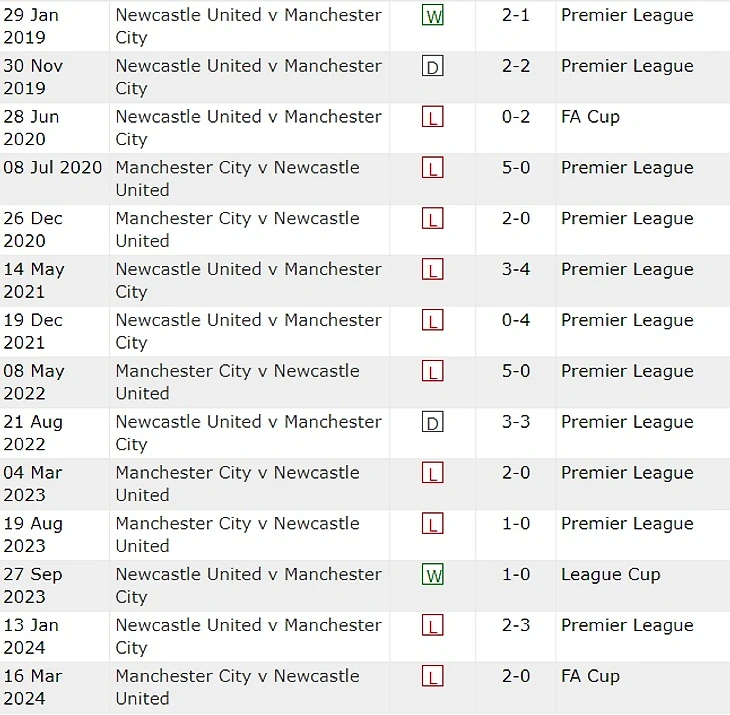
Task: Open the 26 Dec 2020 Manchester City v Newcastle fixture
Action: tap(237, 229)
